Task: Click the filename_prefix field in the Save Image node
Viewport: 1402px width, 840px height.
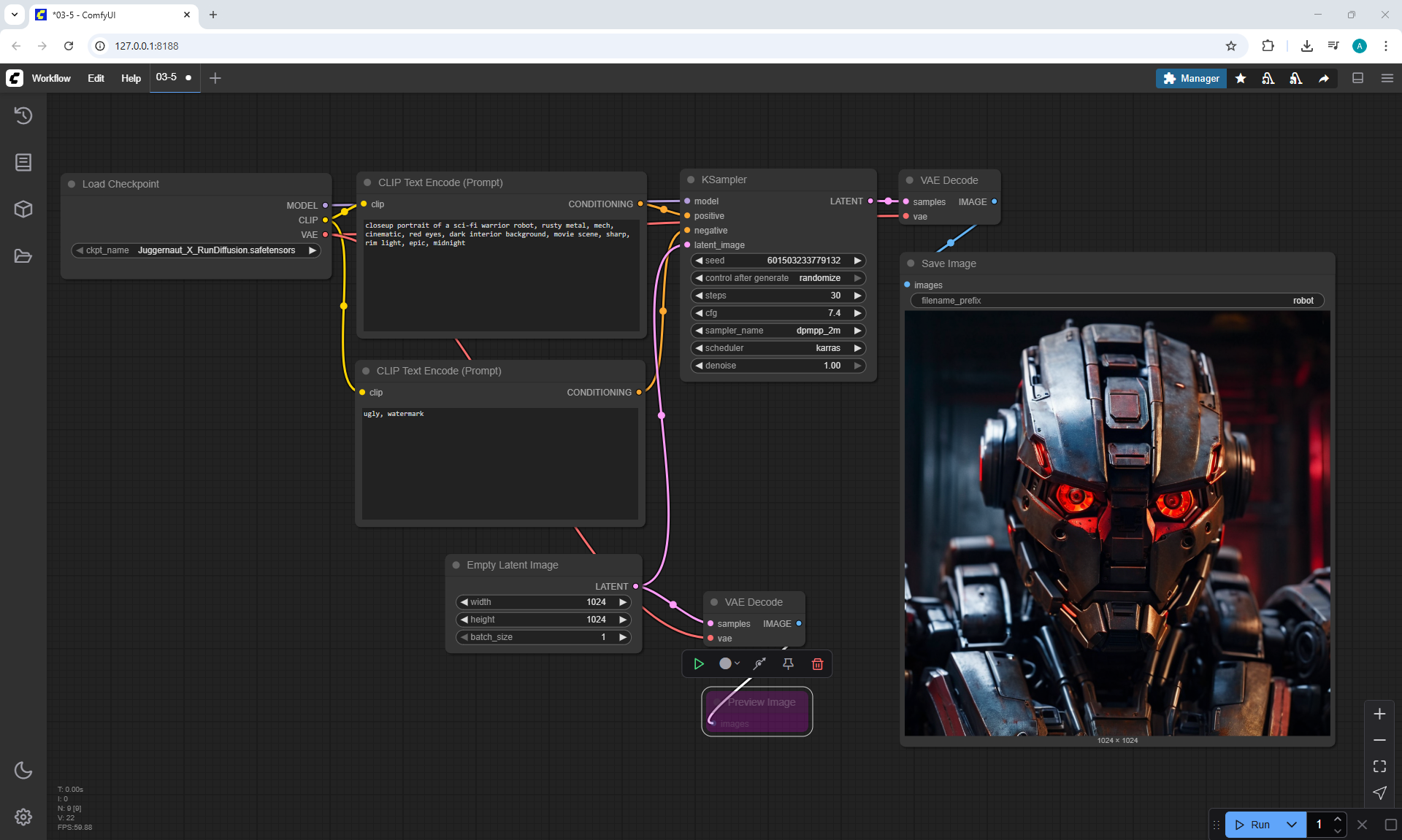Action: click(1116, 301)
